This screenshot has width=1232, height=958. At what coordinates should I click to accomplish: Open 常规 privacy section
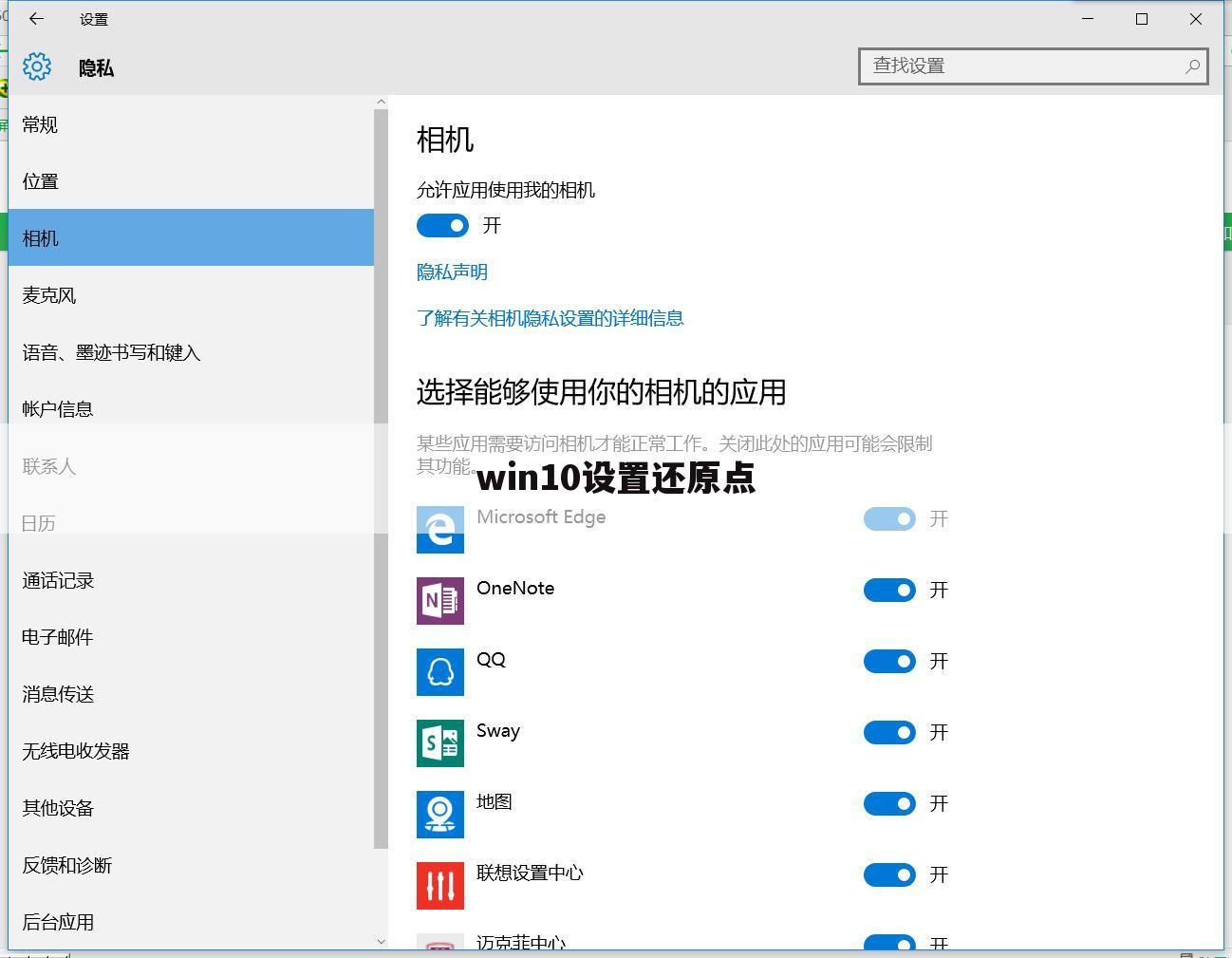point(191,124)
